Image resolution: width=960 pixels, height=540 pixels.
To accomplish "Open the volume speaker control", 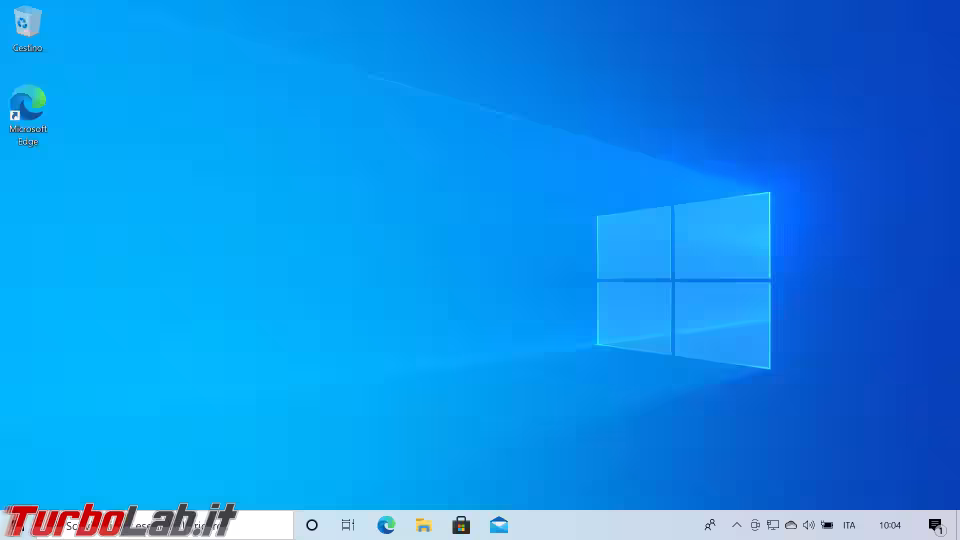I will coord(808,525).
